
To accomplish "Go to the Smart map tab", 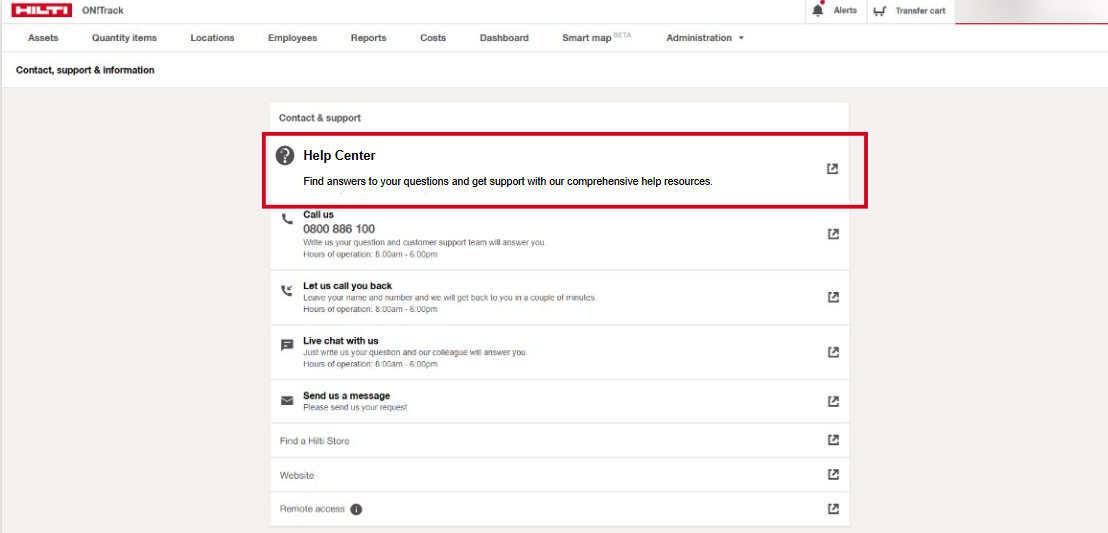I will pyautogui.click(x=587, y=38).
